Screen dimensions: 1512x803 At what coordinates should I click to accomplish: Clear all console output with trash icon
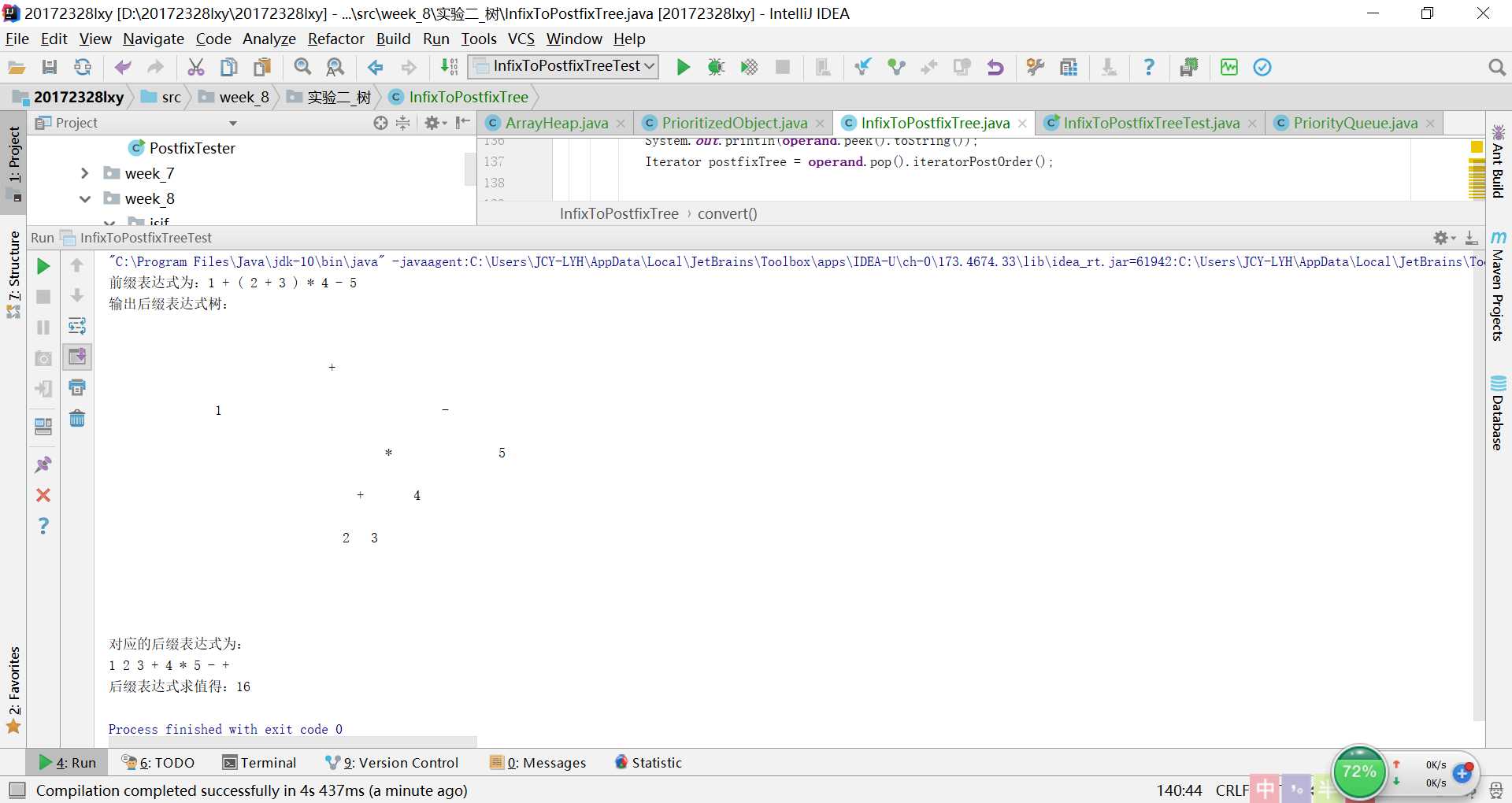[x=77, y=418]
